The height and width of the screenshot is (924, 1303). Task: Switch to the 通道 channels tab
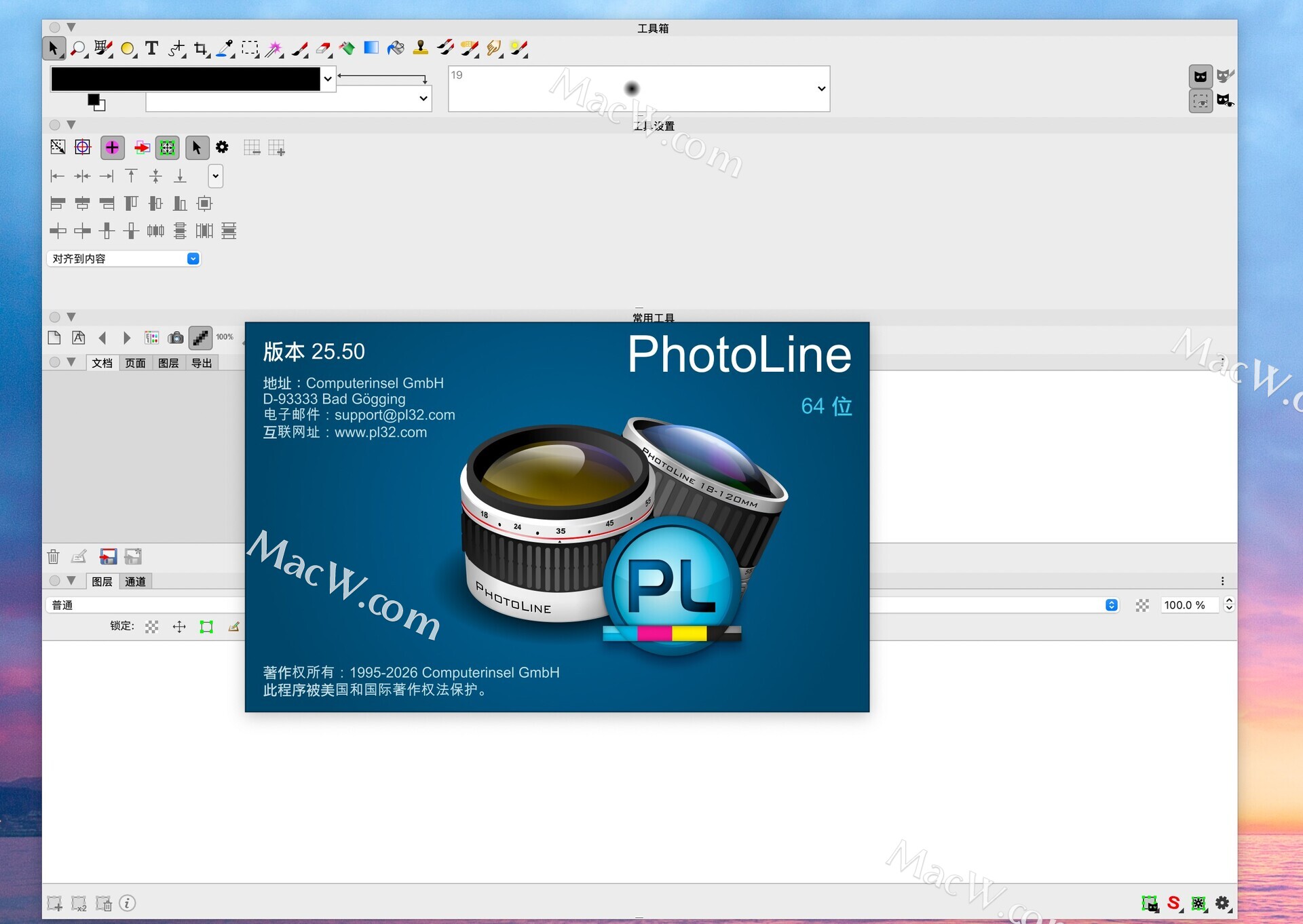(x=135, y=581)
